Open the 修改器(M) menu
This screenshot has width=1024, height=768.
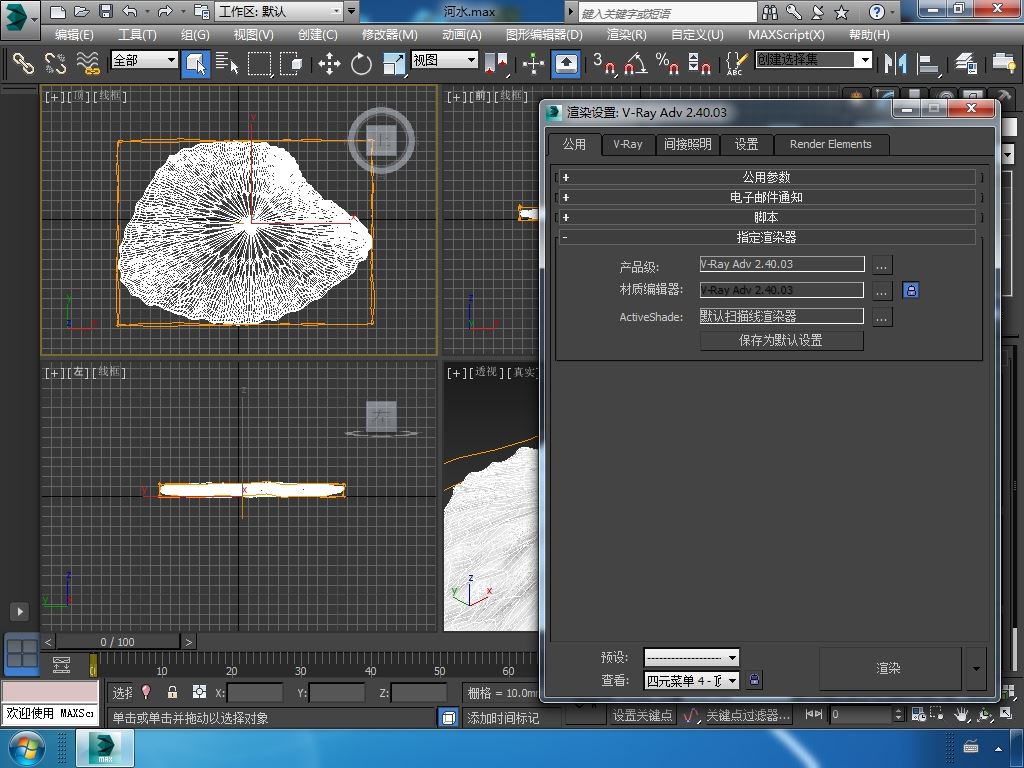click(389, 35)
